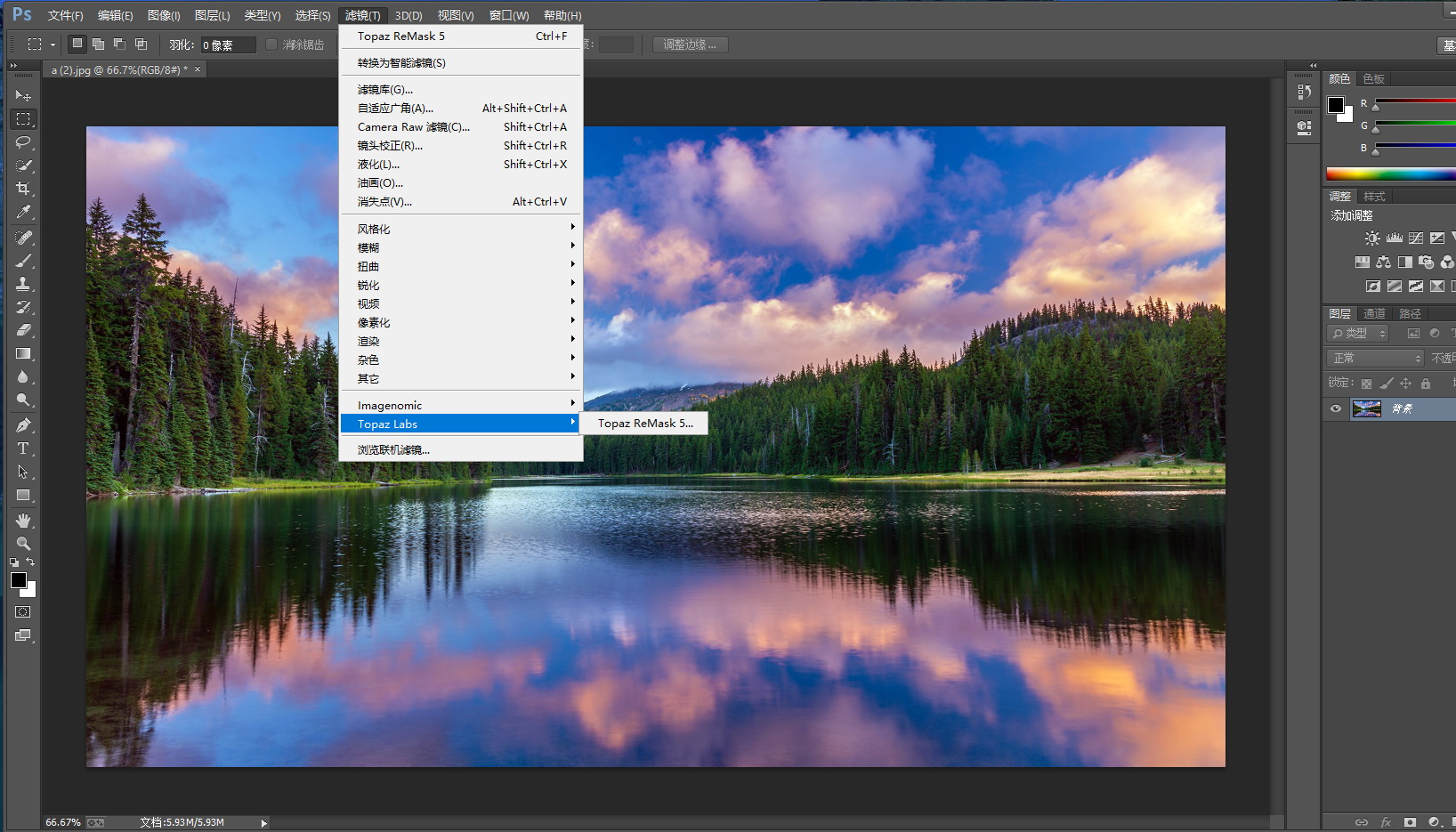Switch to the 色板 tab
The width and height of the screenshot is (1456, 832).
1373,78
